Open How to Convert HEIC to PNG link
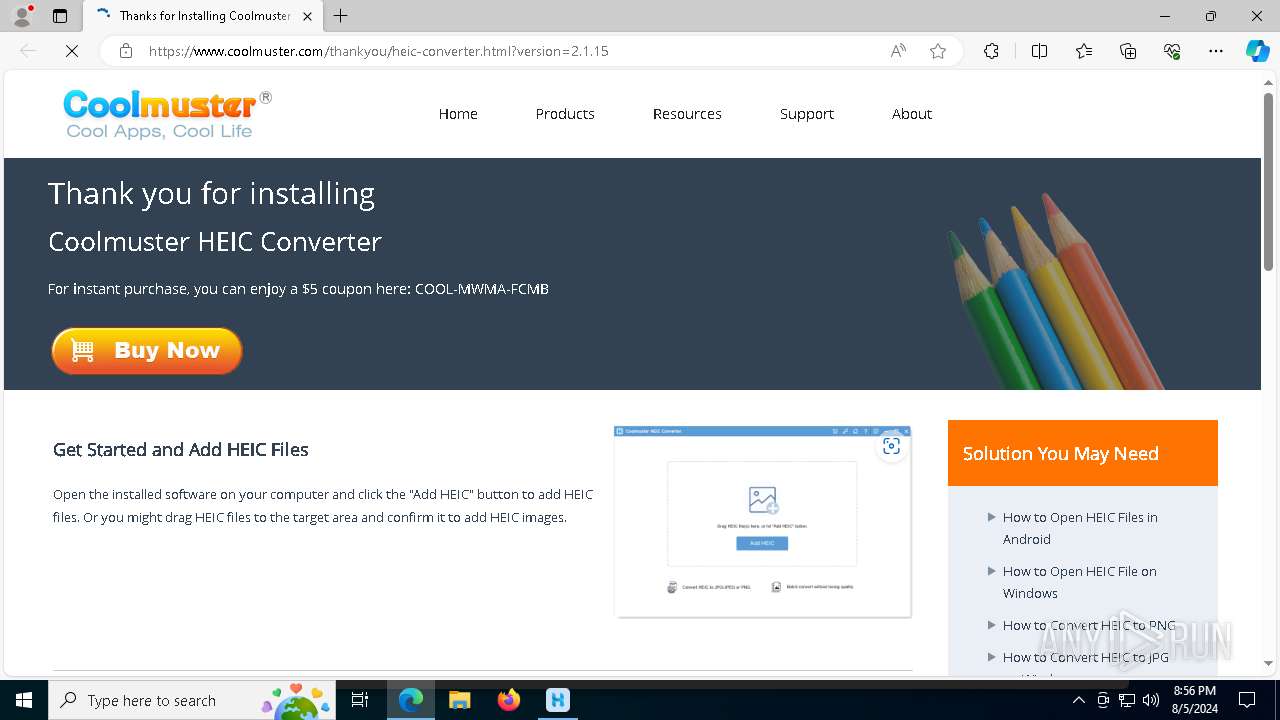 click(1089, 625)
